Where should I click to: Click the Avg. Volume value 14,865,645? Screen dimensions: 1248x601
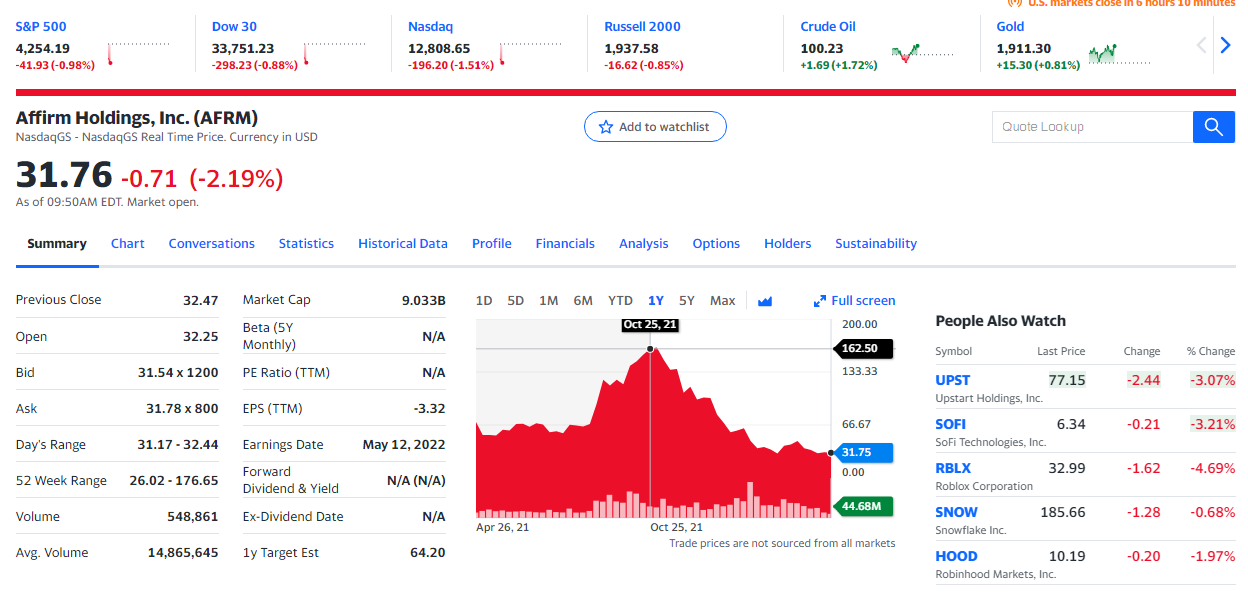(183, 553)
